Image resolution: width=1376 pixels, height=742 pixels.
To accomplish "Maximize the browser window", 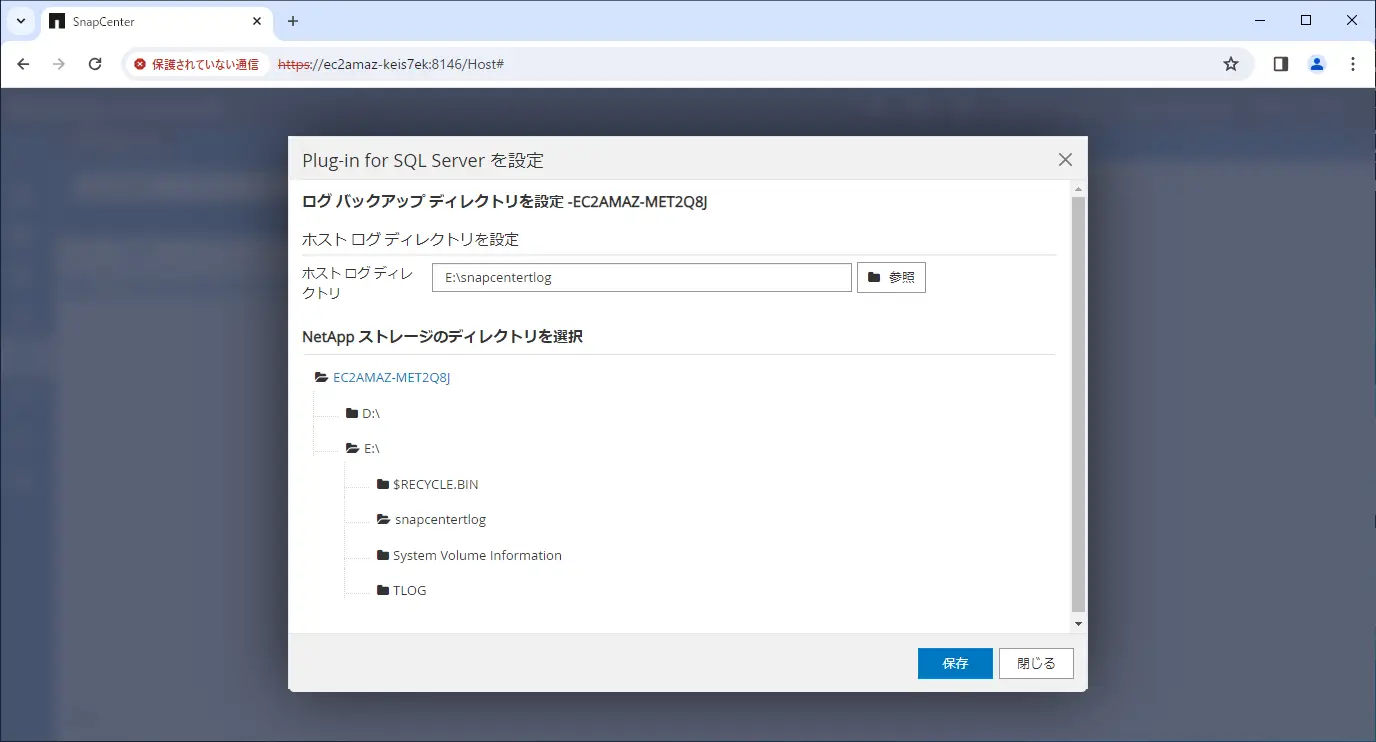I will click(x=1306, y=20).
